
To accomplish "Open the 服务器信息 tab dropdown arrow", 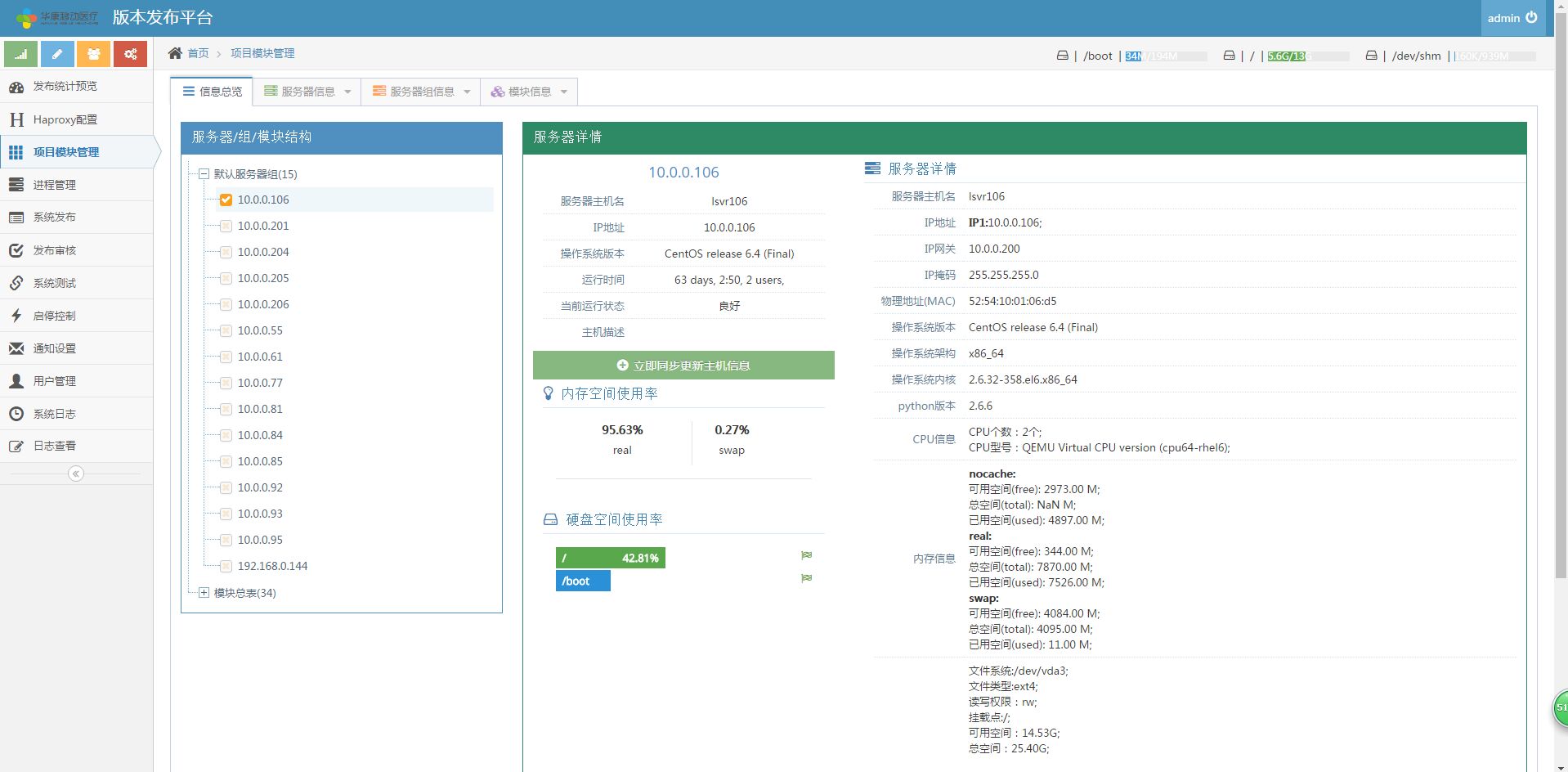I will click(347, 92).
